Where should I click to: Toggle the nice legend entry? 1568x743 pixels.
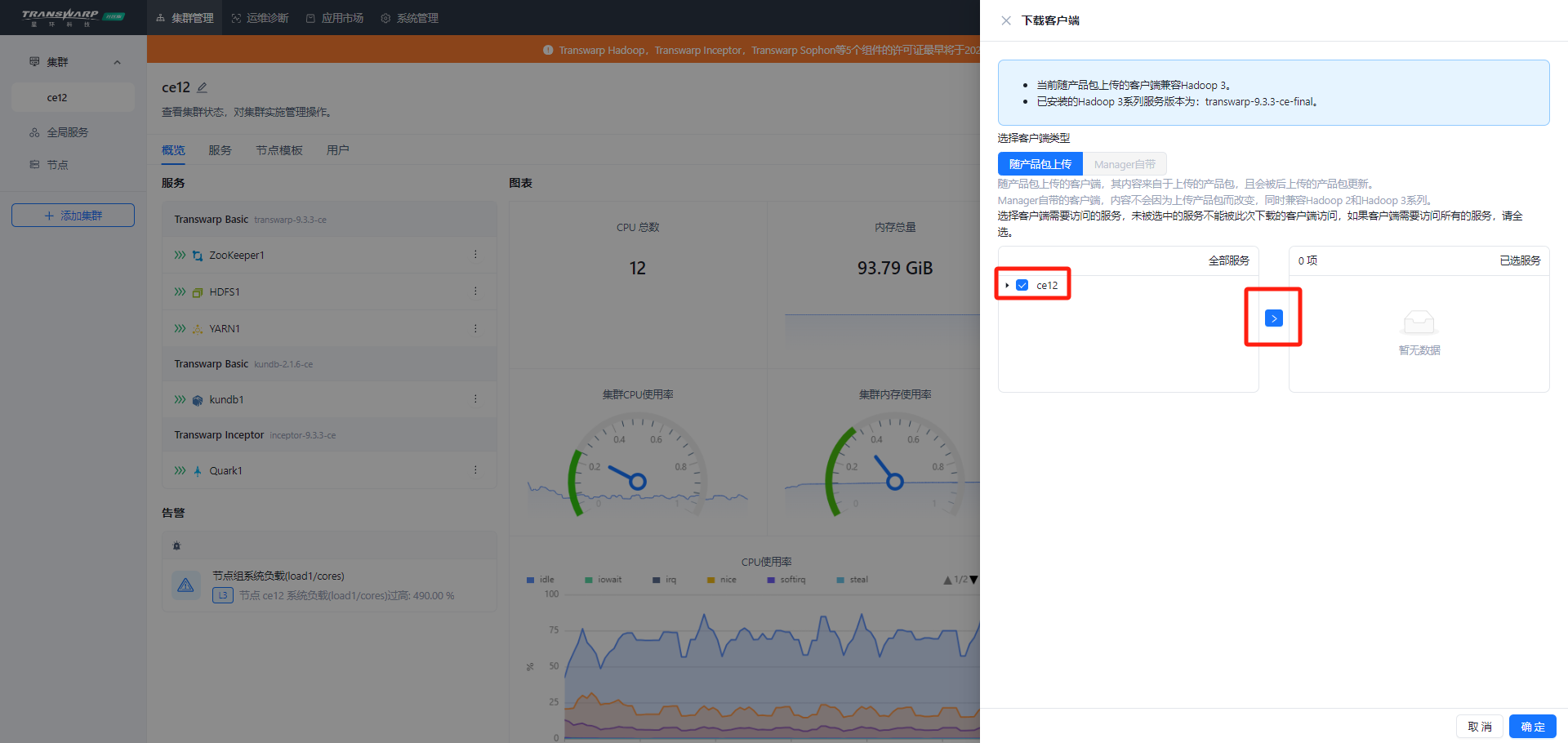coord(721,580)
